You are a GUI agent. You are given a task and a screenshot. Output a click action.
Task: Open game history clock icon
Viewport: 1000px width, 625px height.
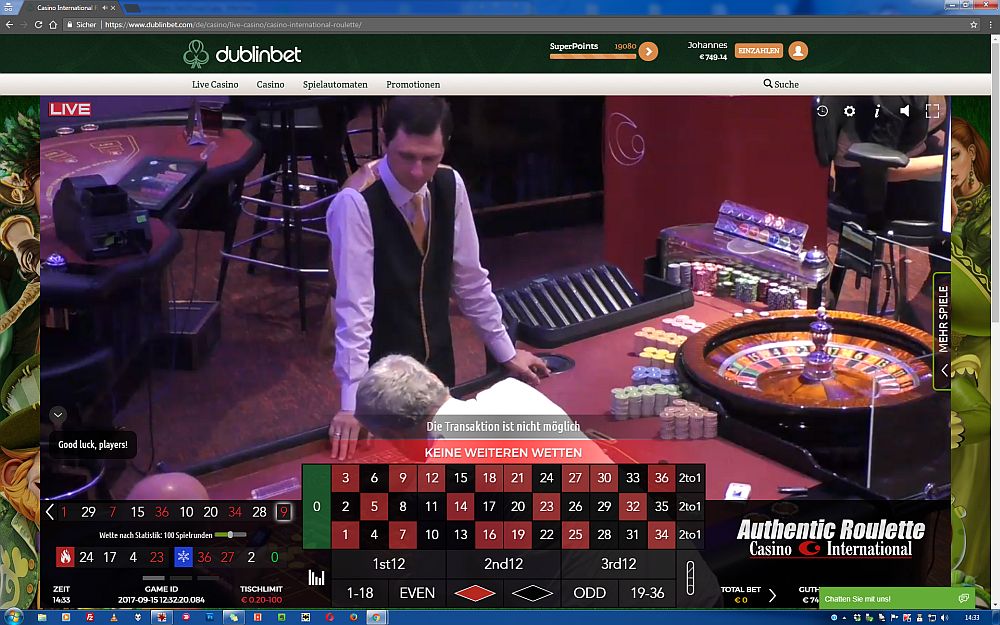coord(822,111)
